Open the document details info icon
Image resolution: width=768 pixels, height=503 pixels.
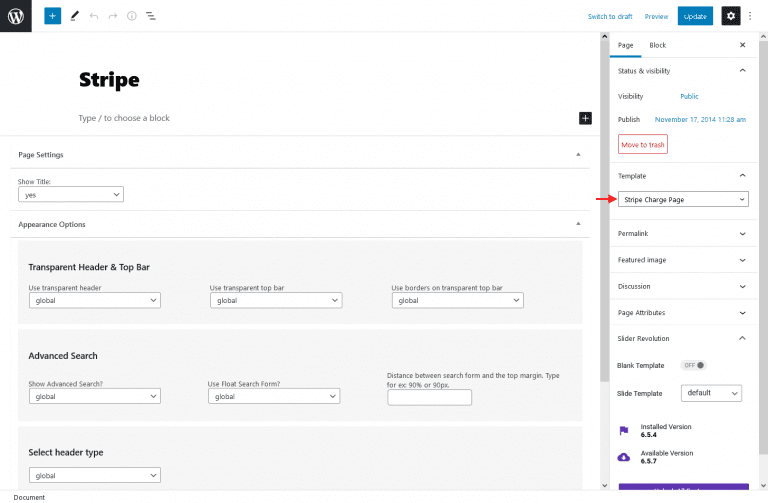tap(132, 16)
